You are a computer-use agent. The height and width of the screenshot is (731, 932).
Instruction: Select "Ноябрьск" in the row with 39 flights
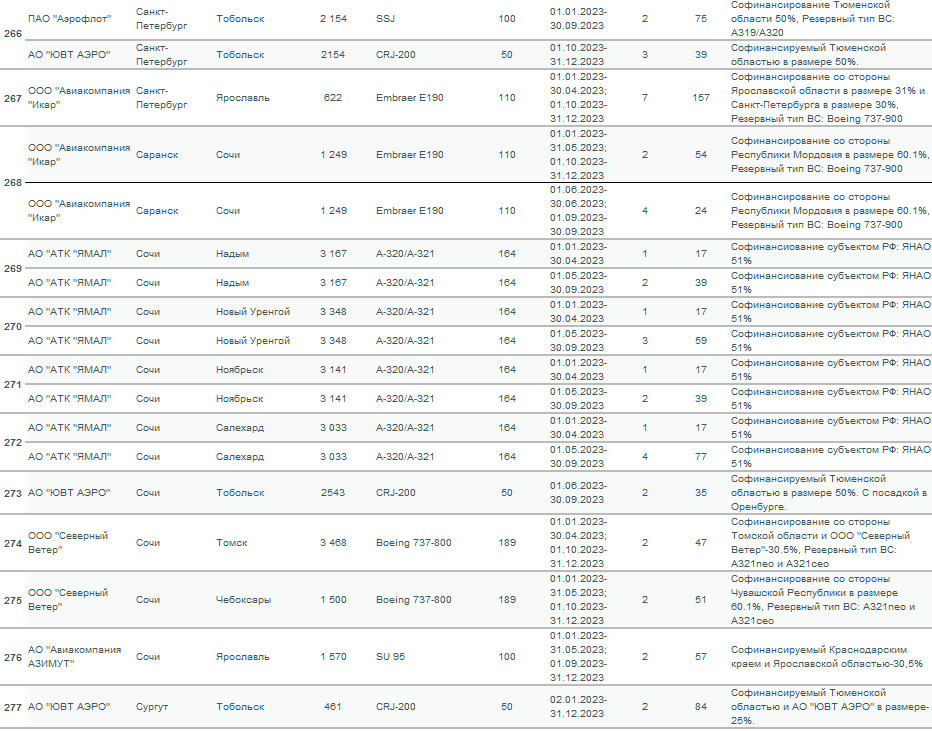(x=240, y=399)
